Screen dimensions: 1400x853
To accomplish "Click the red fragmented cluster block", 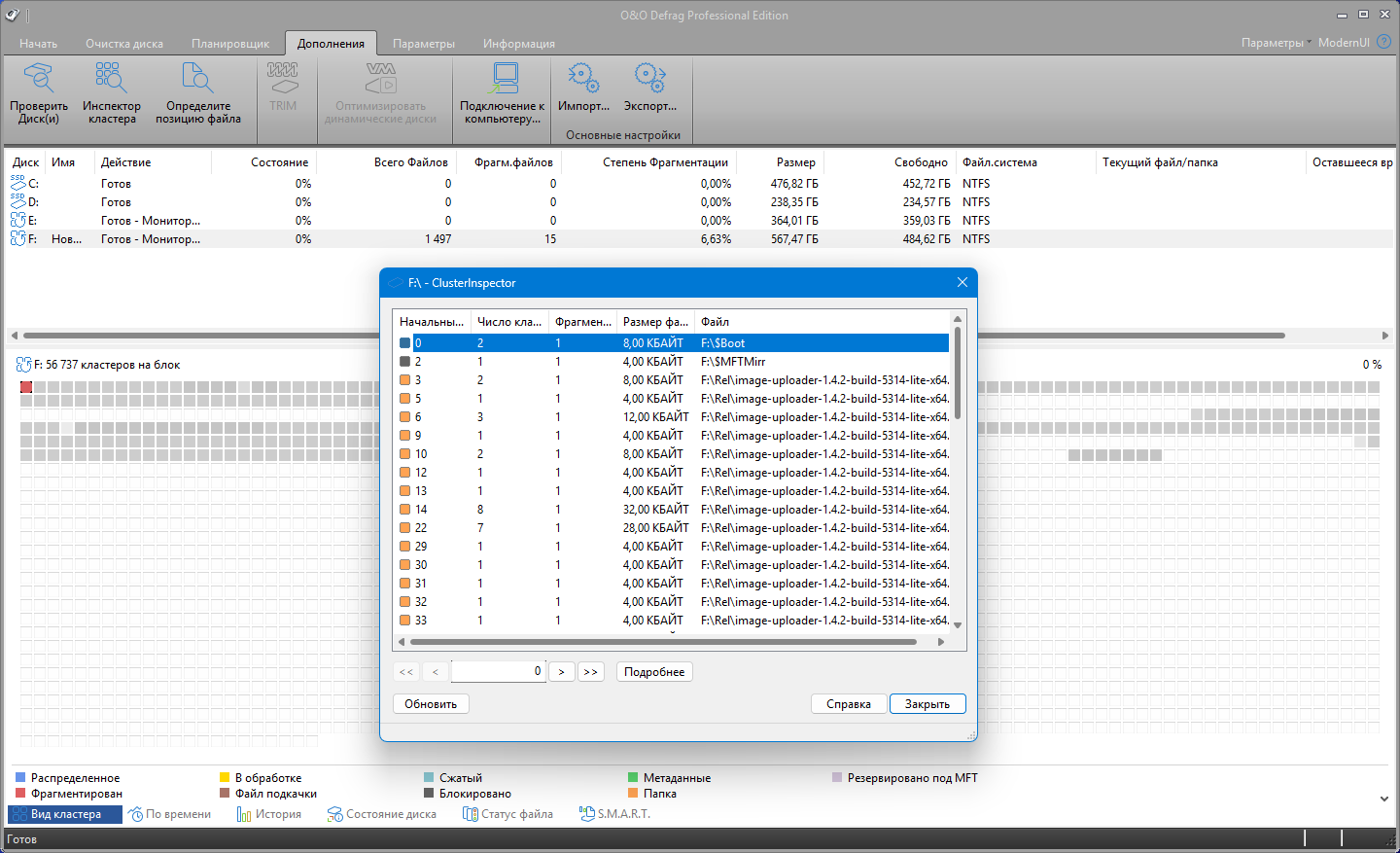I will pyautogui.click(x=26, y=387).
